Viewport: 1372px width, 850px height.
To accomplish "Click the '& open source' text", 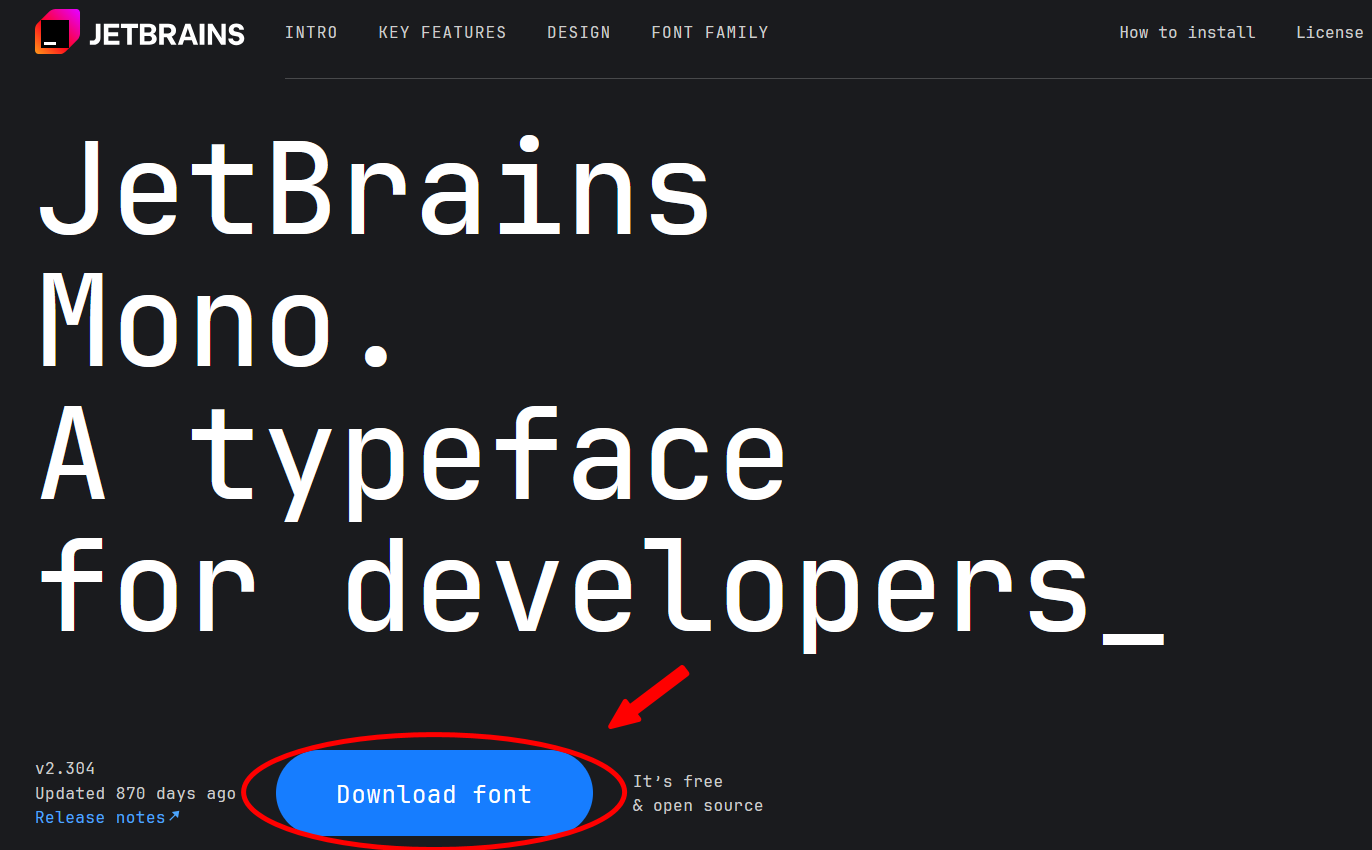I will point(698,805).
